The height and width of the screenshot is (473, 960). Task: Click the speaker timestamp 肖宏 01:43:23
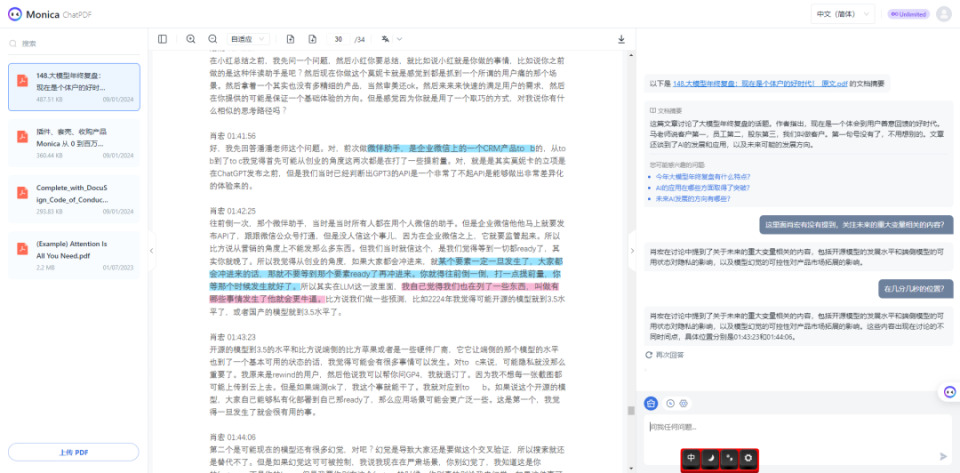233,337
